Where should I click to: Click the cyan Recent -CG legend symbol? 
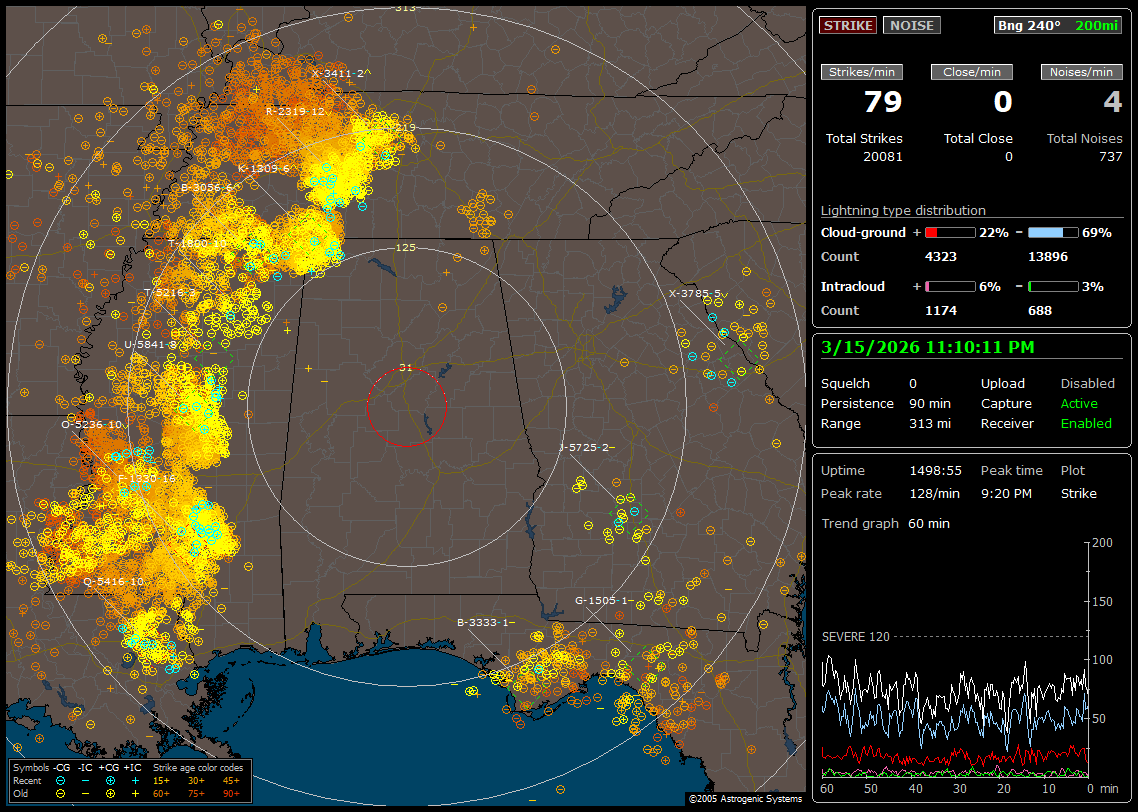coord(61,780)
